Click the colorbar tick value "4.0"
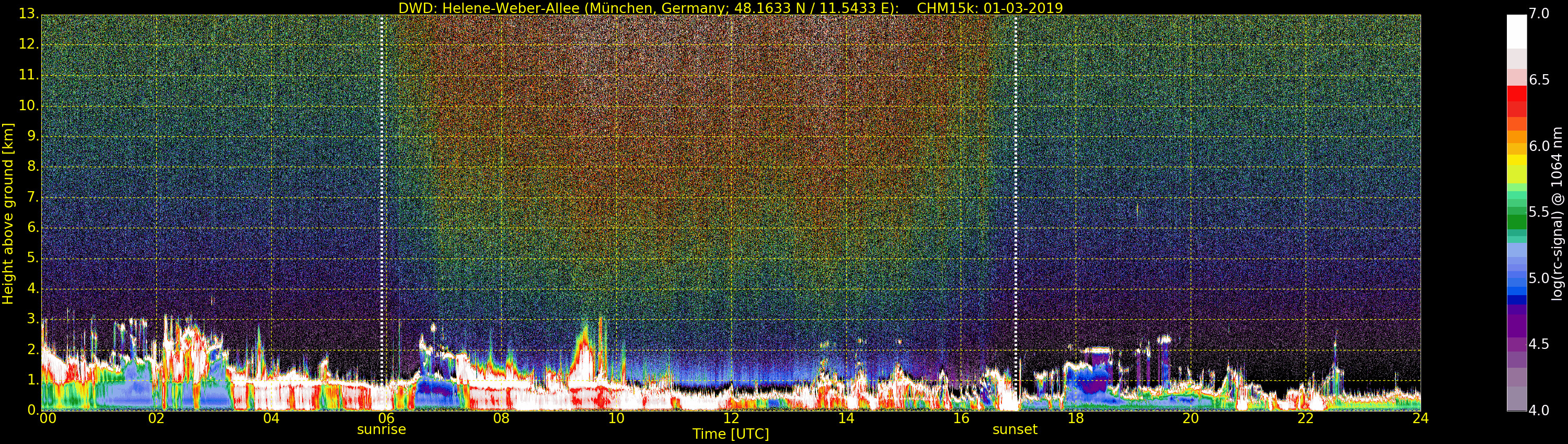This screenshot has width=1568, height=444. (x=1539, y=411)
